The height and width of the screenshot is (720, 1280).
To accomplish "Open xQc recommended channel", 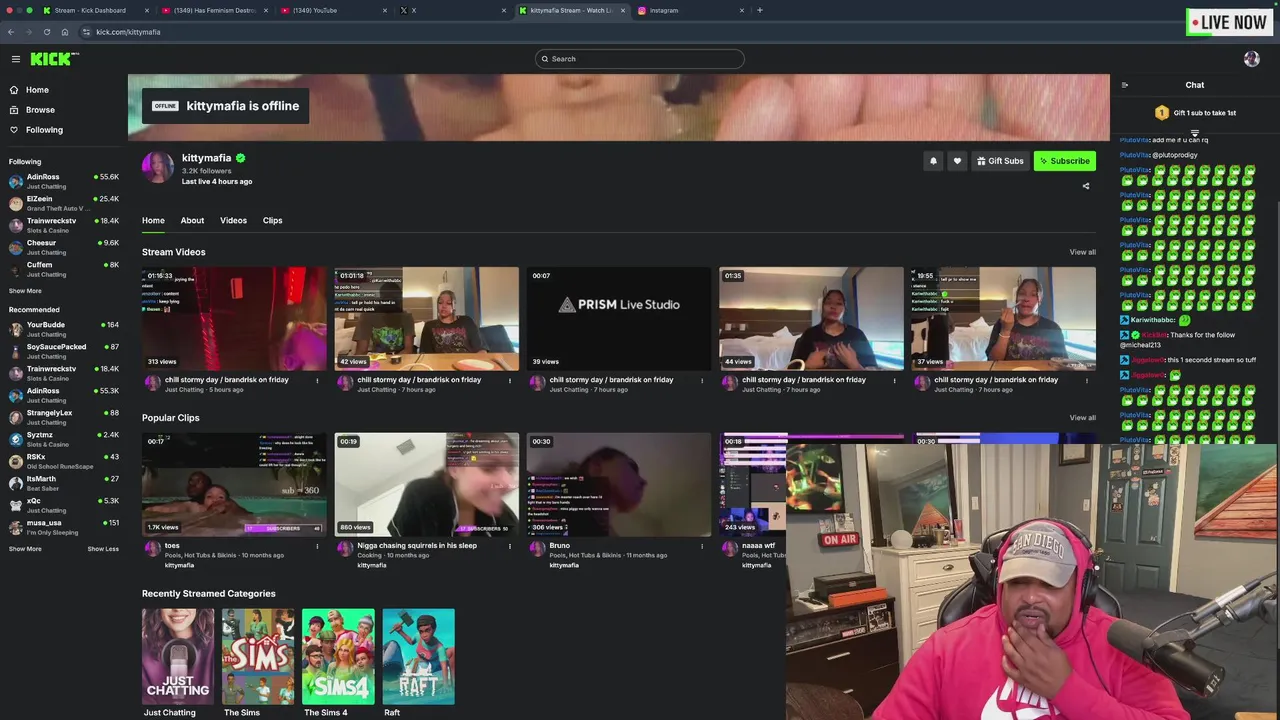I will coord(63,505).
